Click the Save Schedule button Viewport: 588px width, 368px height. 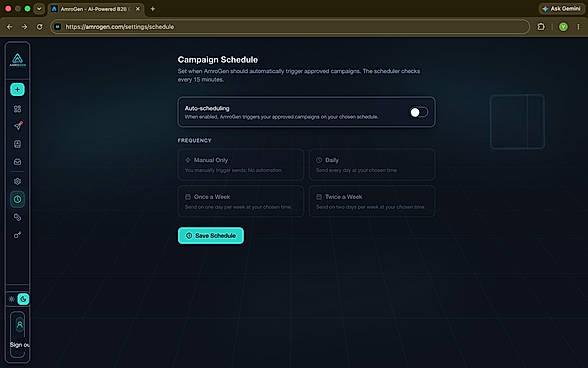[x=211, y=236]
